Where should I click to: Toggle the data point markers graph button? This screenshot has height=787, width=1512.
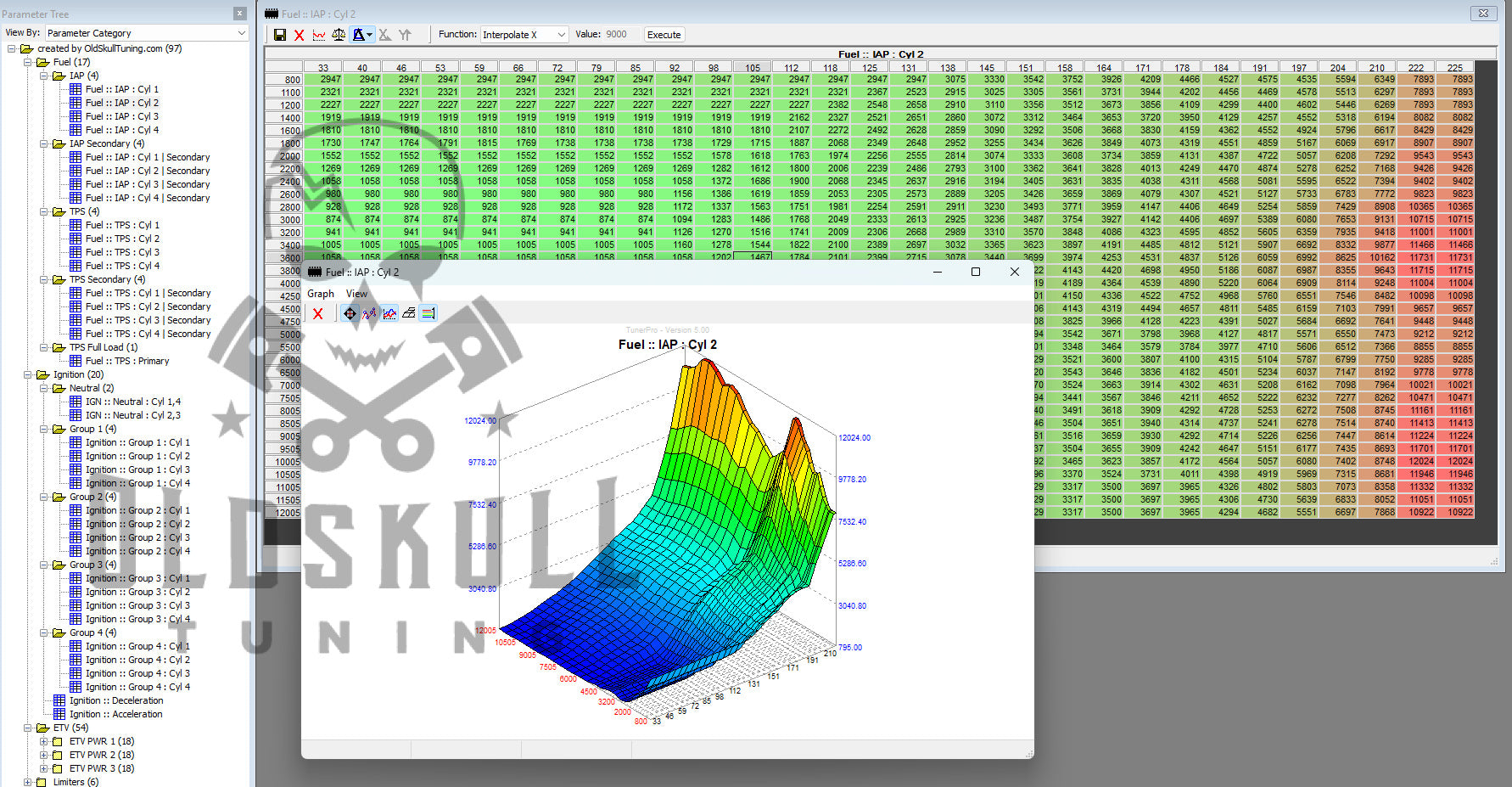[x=369, y=313]
